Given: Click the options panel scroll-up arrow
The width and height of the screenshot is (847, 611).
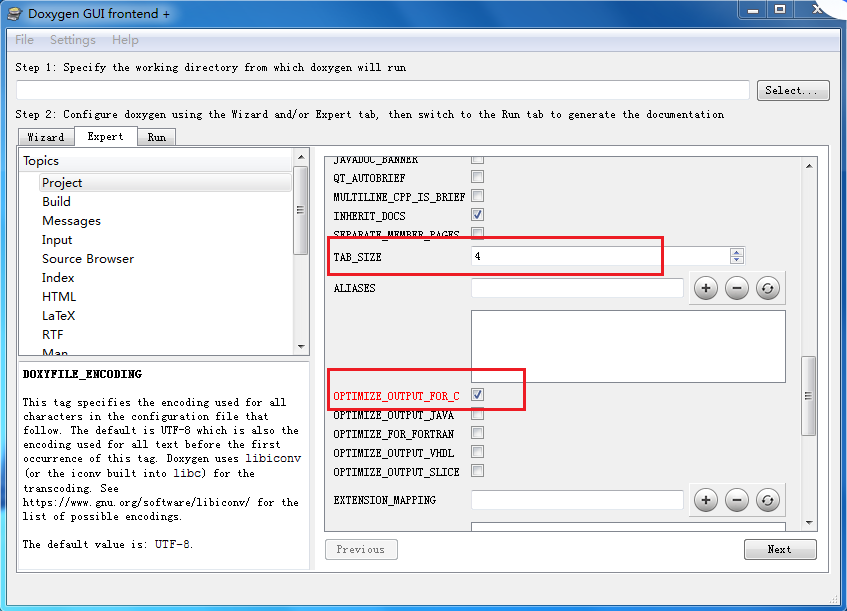Looking at the screenshot, I should [809, 166].
